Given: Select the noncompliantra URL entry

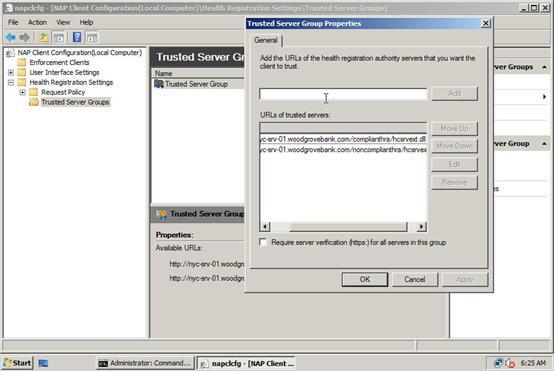Looking at the screenshot, I should point(343,150).
